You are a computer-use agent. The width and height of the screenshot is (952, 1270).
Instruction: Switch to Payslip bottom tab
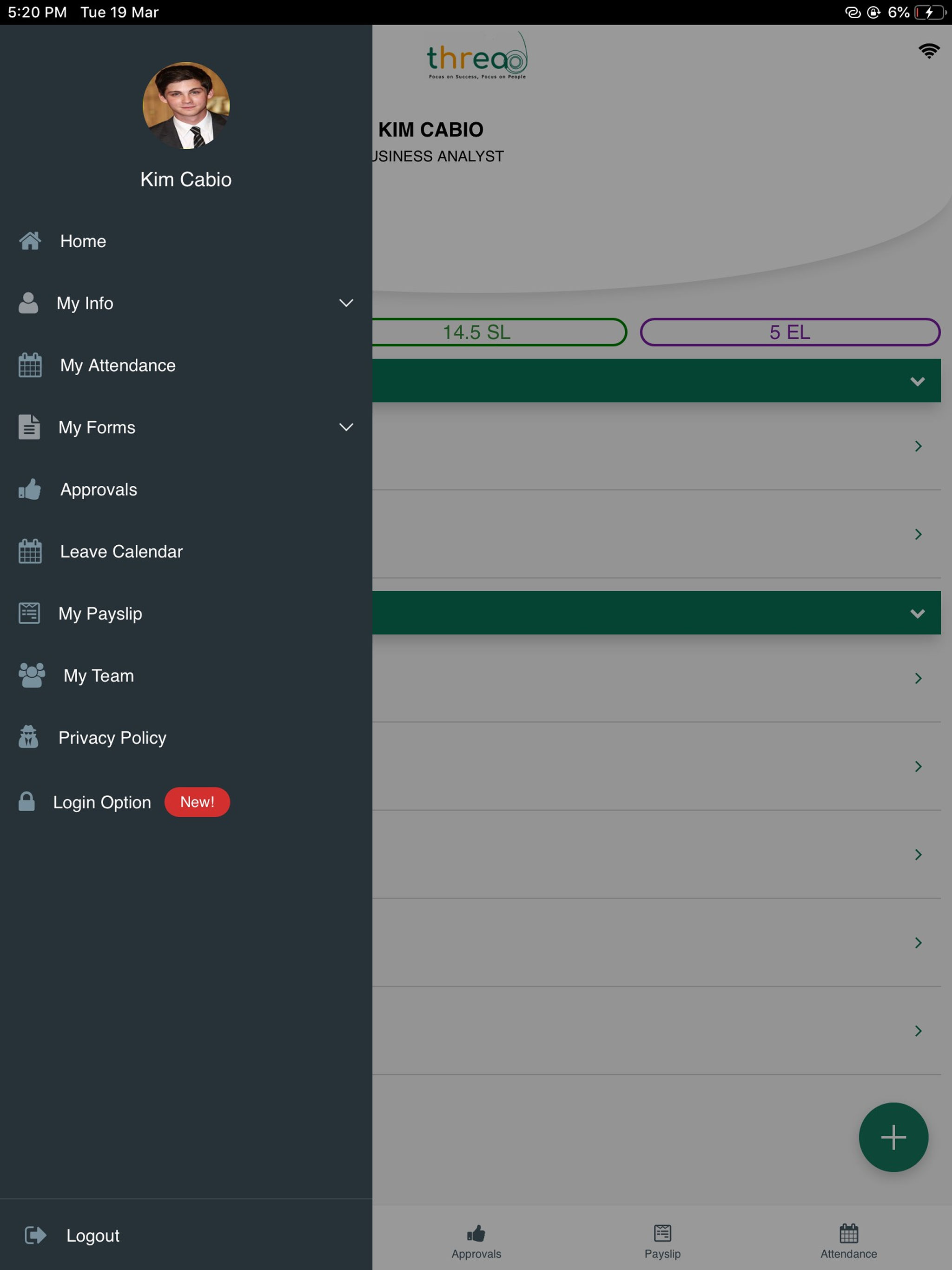click(x=662, y=1241)
